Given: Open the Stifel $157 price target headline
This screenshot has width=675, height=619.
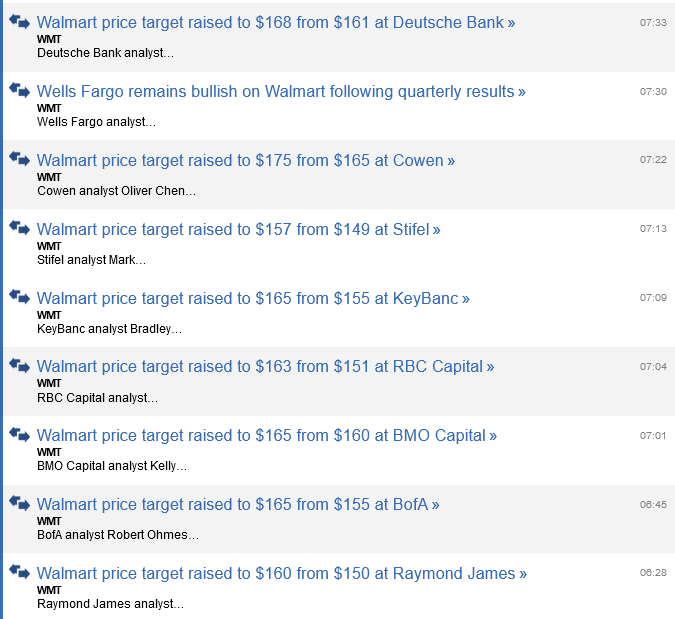Looking at the screenshot, I should 233,229.
